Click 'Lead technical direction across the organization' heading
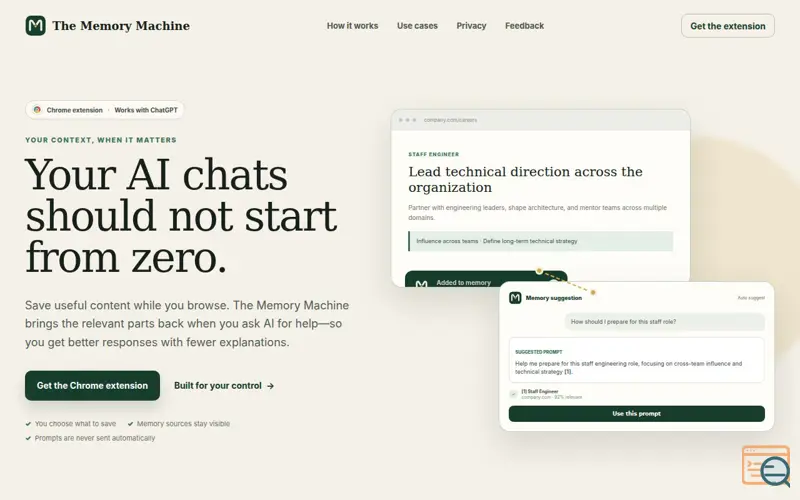 (526, 180)
